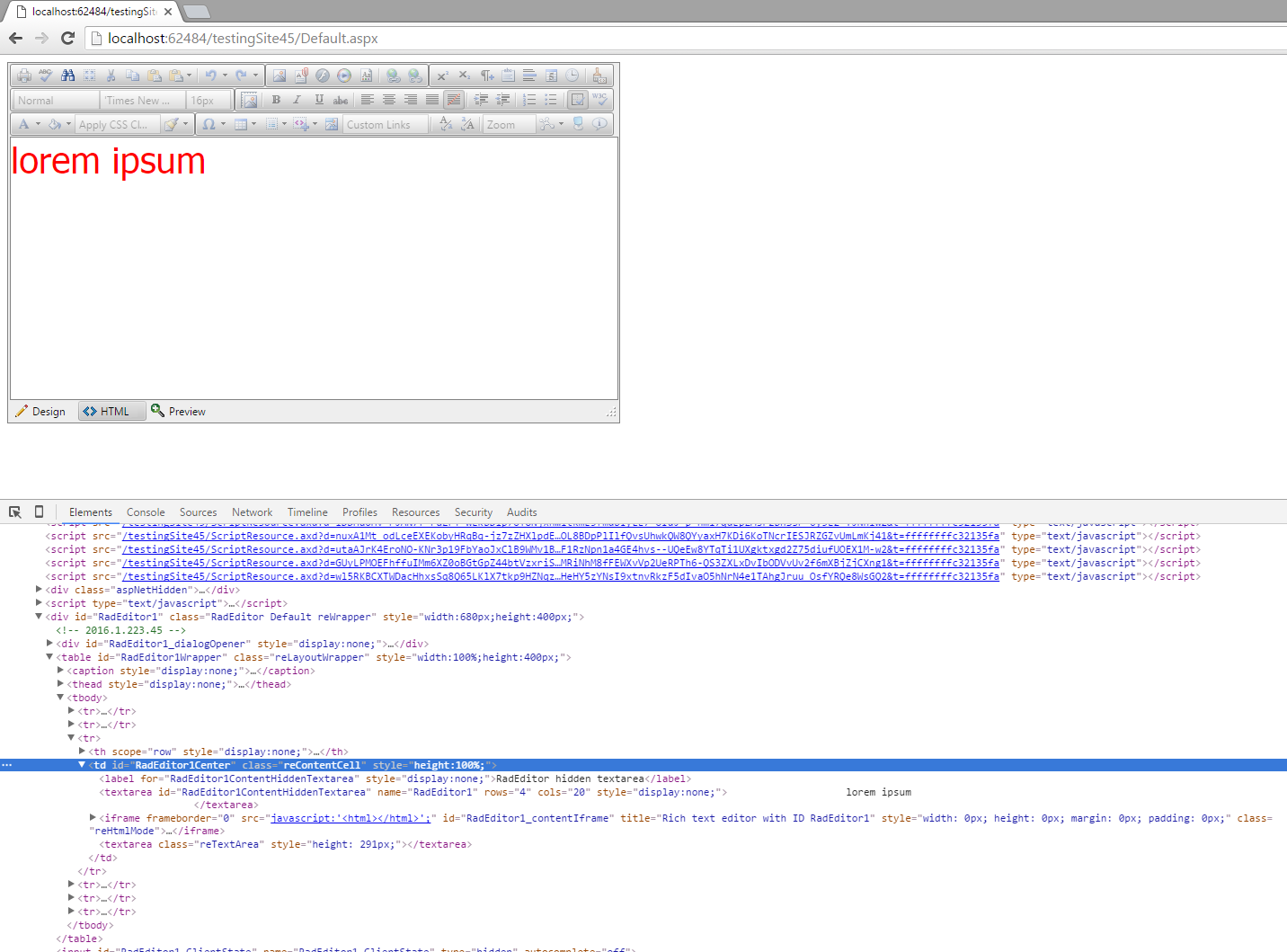Open the Image Manager tool

[280, 76]
